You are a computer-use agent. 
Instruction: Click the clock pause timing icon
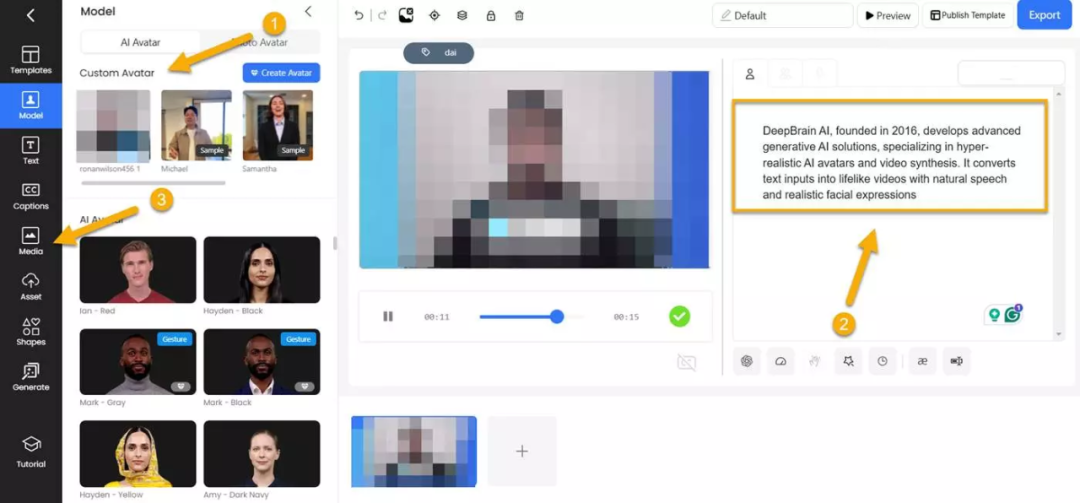tap(882, 361)
